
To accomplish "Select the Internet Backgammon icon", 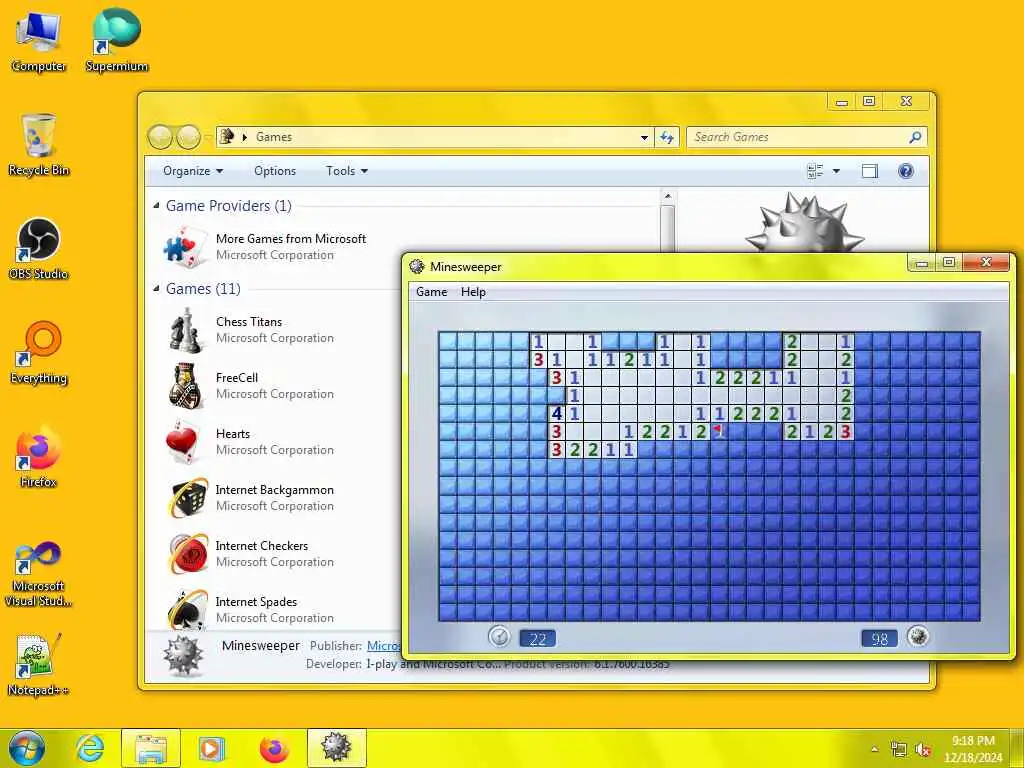I will (x=187, y=498).
